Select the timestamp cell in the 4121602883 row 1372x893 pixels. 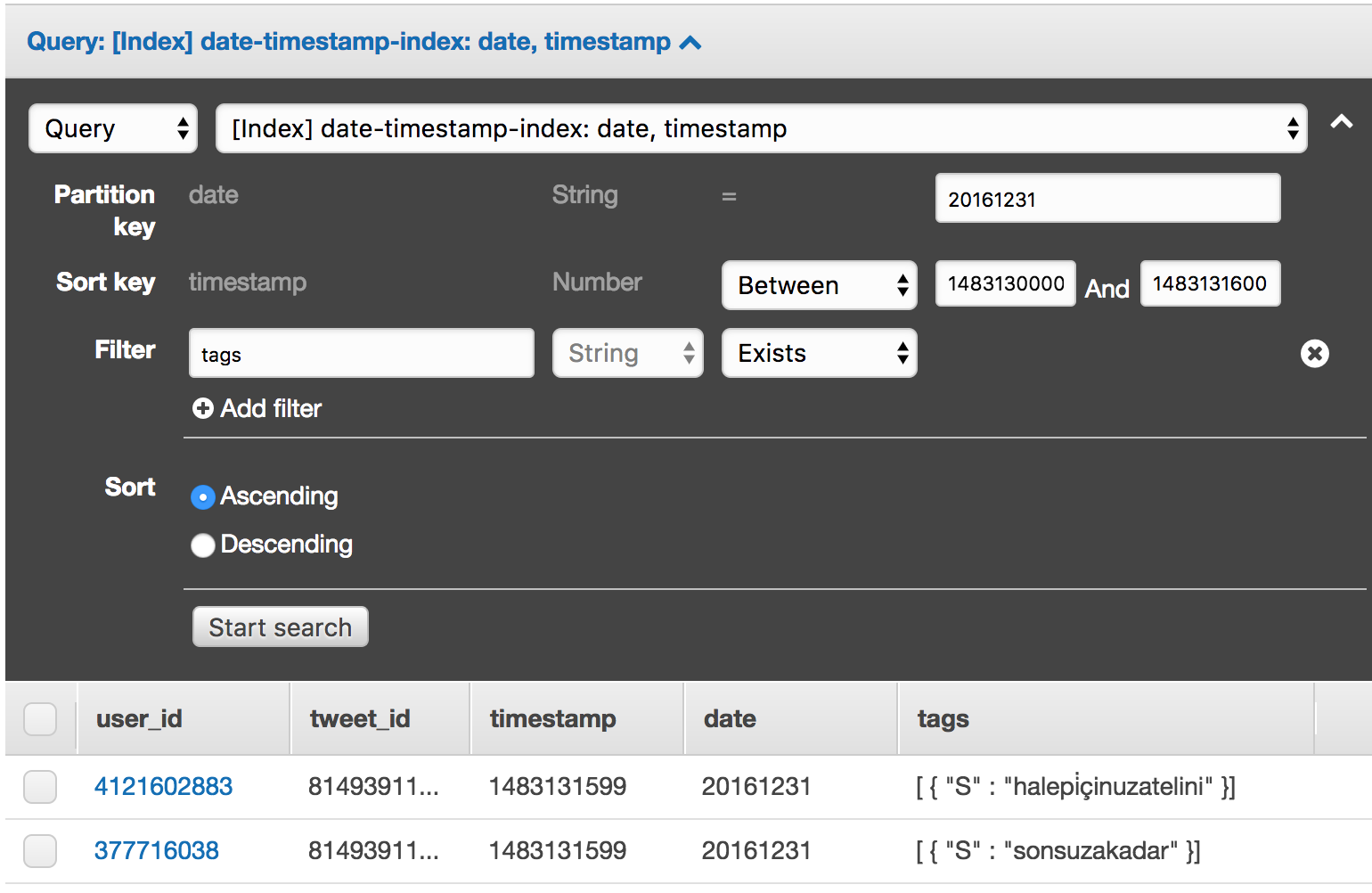point(558,786)
